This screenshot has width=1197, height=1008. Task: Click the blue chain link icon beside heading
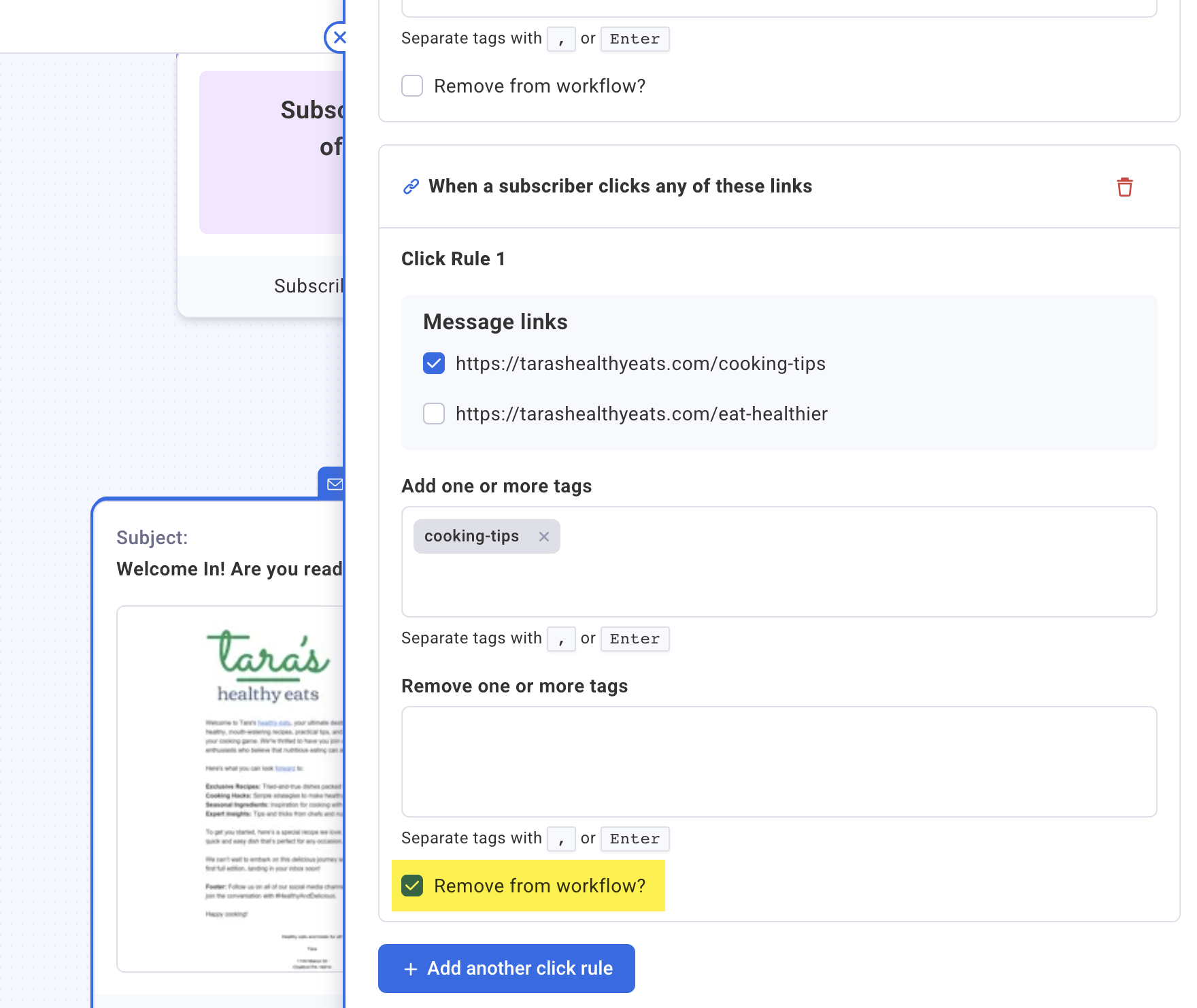click(x=410, y=185)
